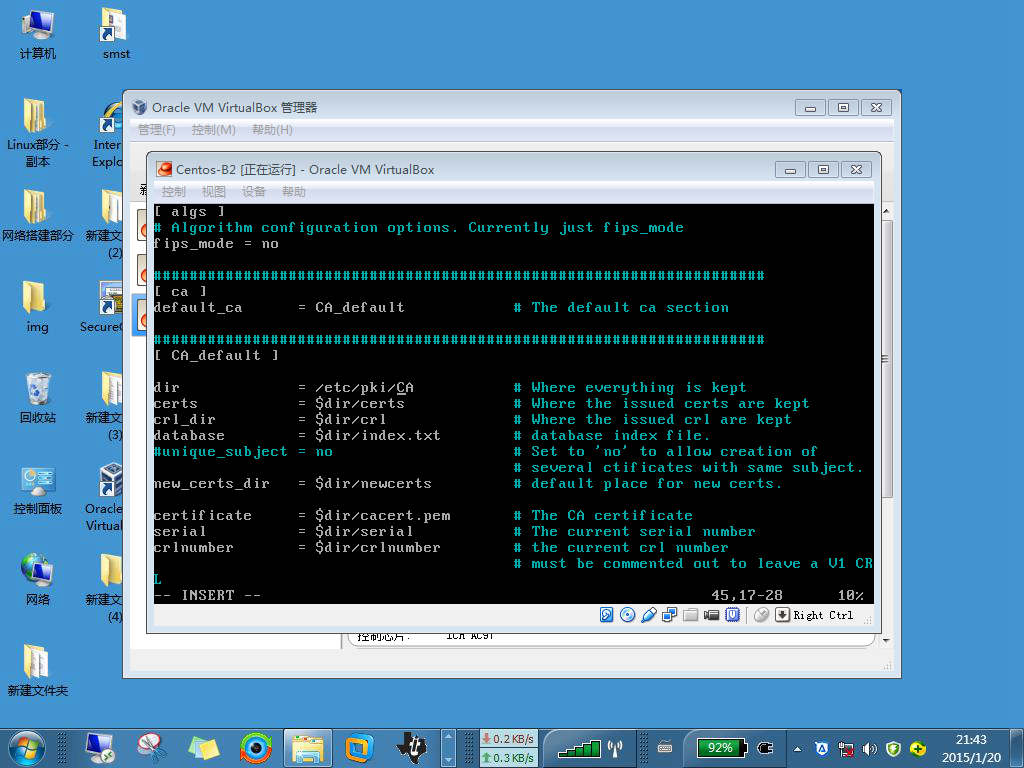
Task: Open the 视图 menu in Centos-B2 window
Action: coord(214,191)
